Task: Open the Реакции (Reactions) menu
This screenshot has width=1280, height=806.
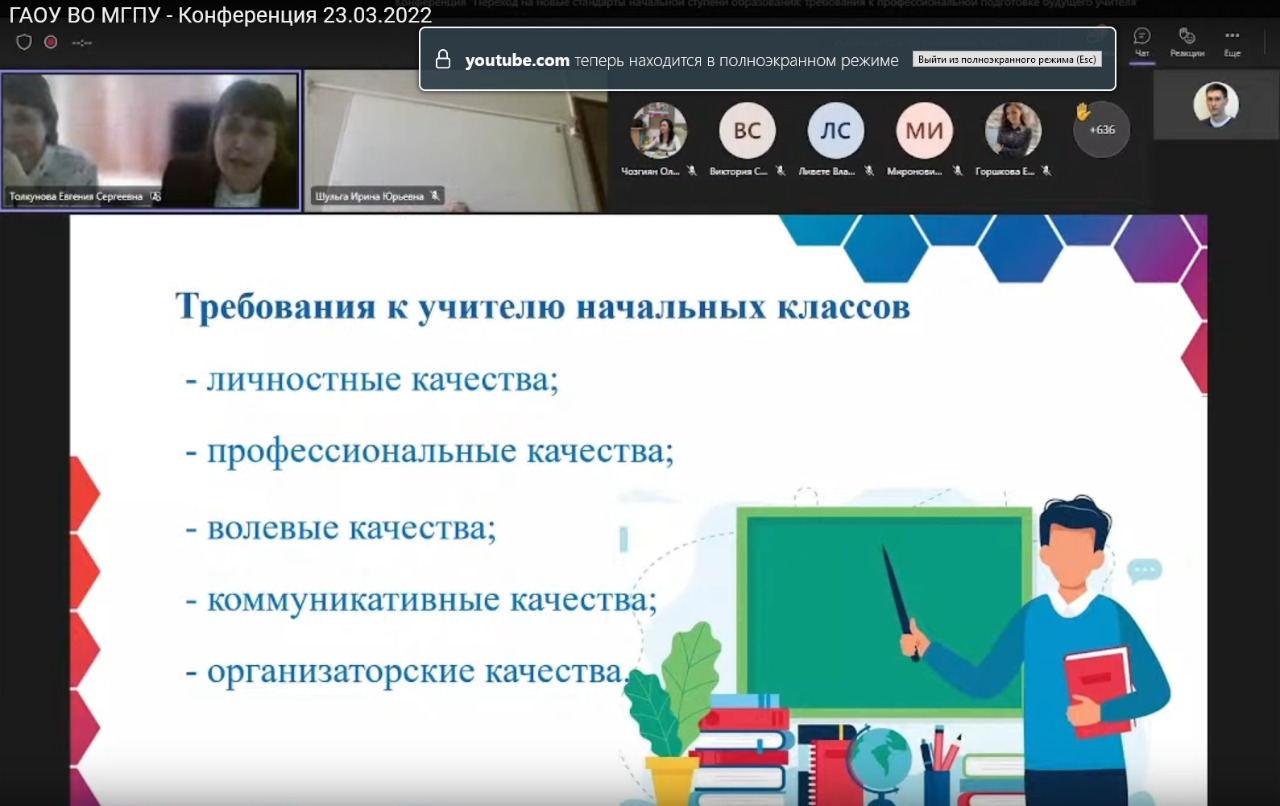Action: click(1187, 42)
